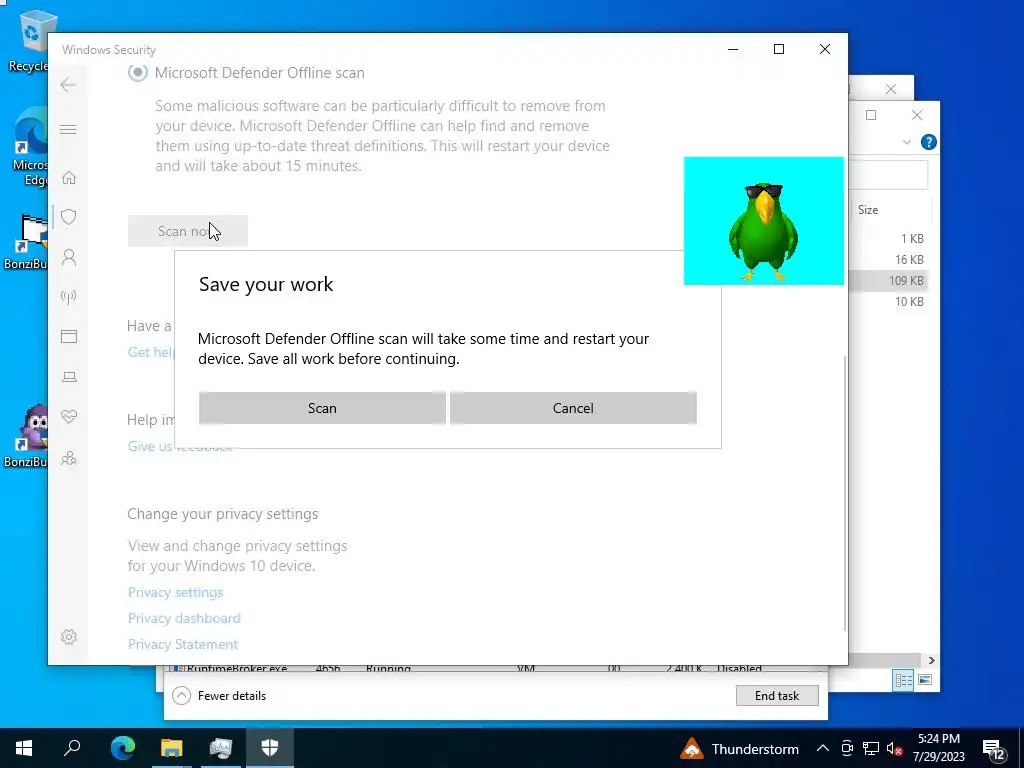1024x768 pixels.
Task: Open the Recycle Bin desktop icon
Action: click(29, 40)
